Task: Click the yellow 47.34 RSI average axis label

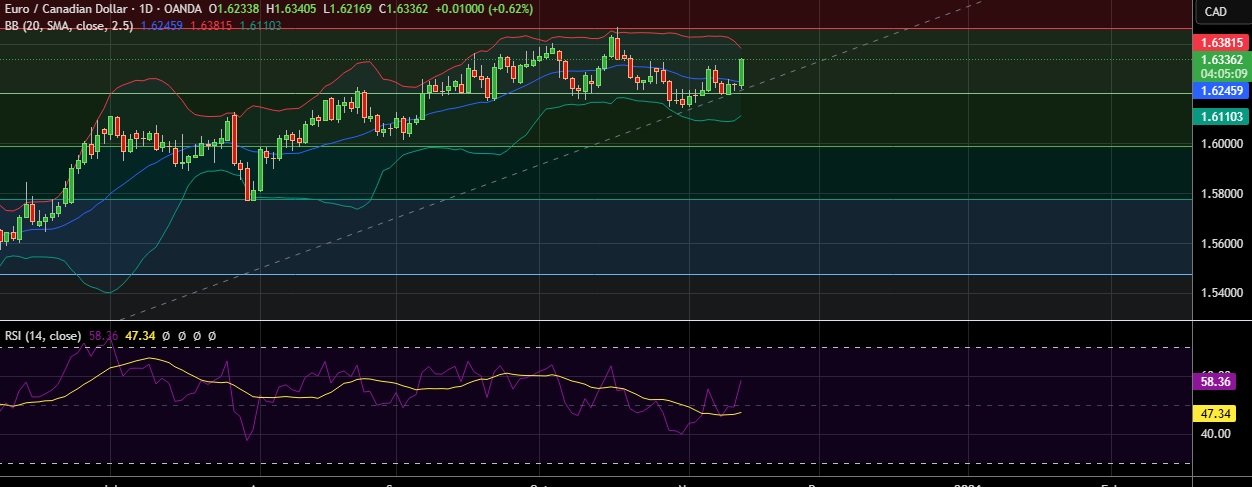Action: tap(1221, 412)
